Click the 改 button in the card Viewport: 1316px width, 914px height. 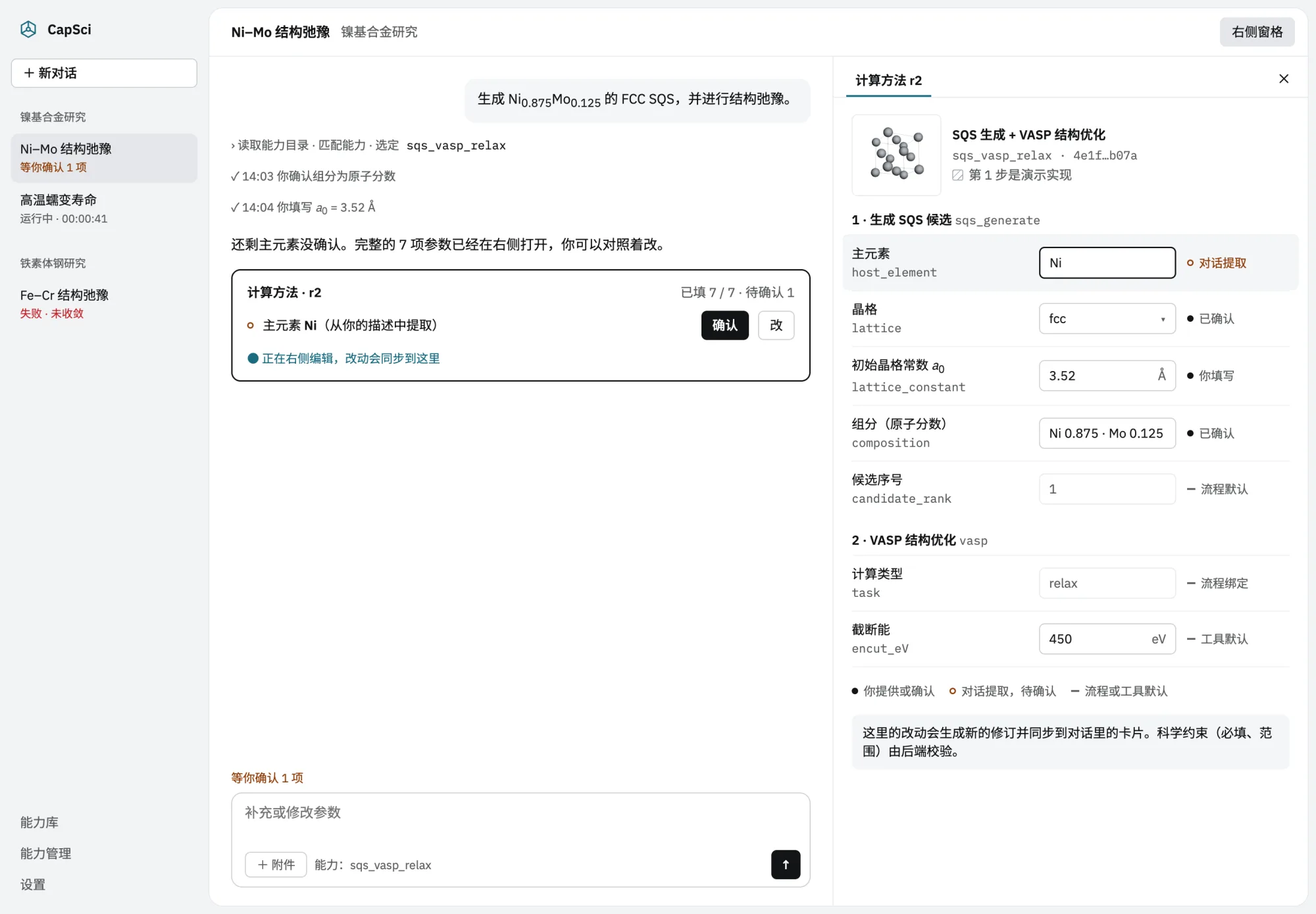coord(776,325)
